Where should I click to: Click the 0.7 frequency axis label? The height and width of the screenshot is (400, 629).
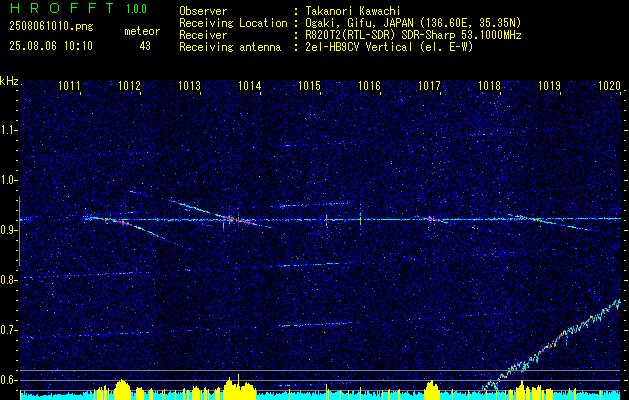8,330
